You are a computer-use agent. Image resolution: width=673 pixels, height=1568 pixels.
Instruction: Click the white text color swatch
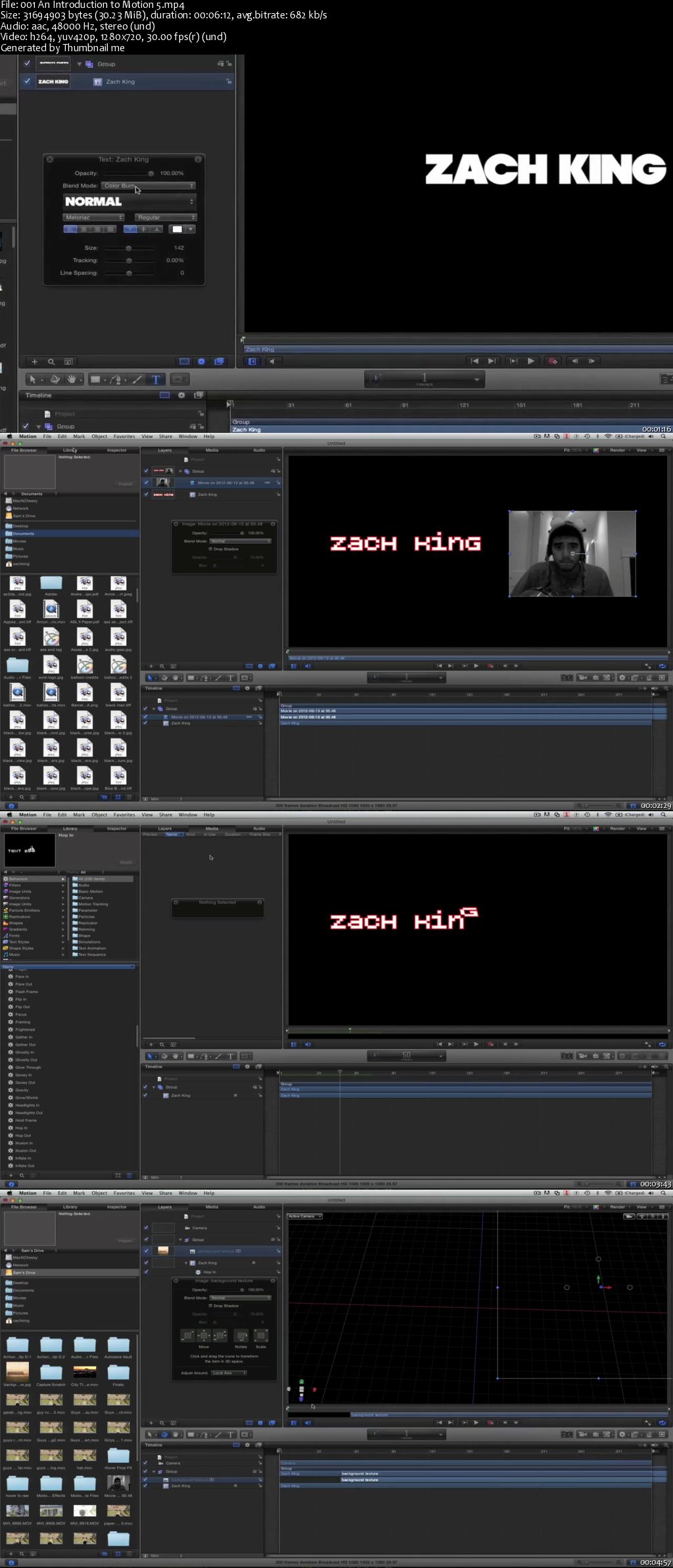[177, 229]
